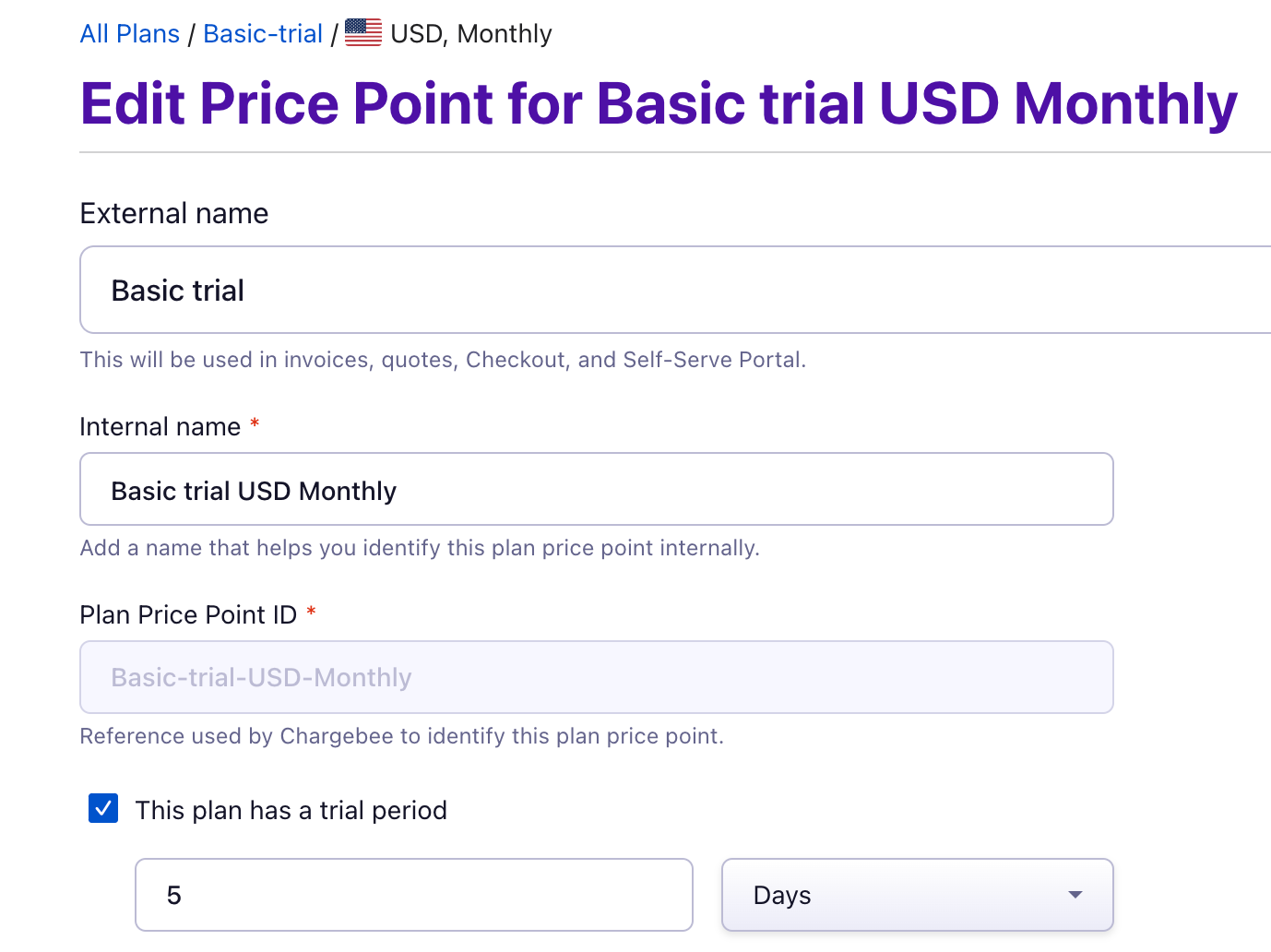Click the Chargebee reference help text

point(401,736)
